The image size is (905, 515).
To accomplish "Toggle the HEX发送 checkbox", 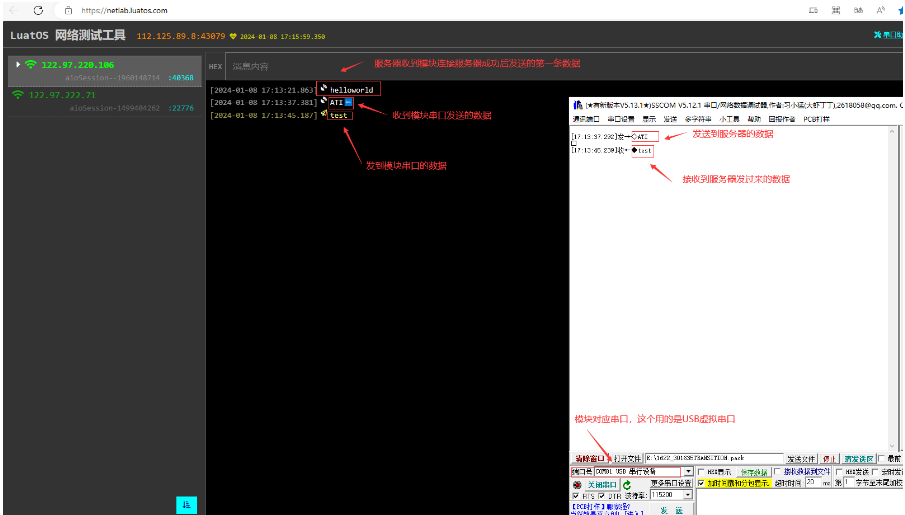I will coord(839,472).
